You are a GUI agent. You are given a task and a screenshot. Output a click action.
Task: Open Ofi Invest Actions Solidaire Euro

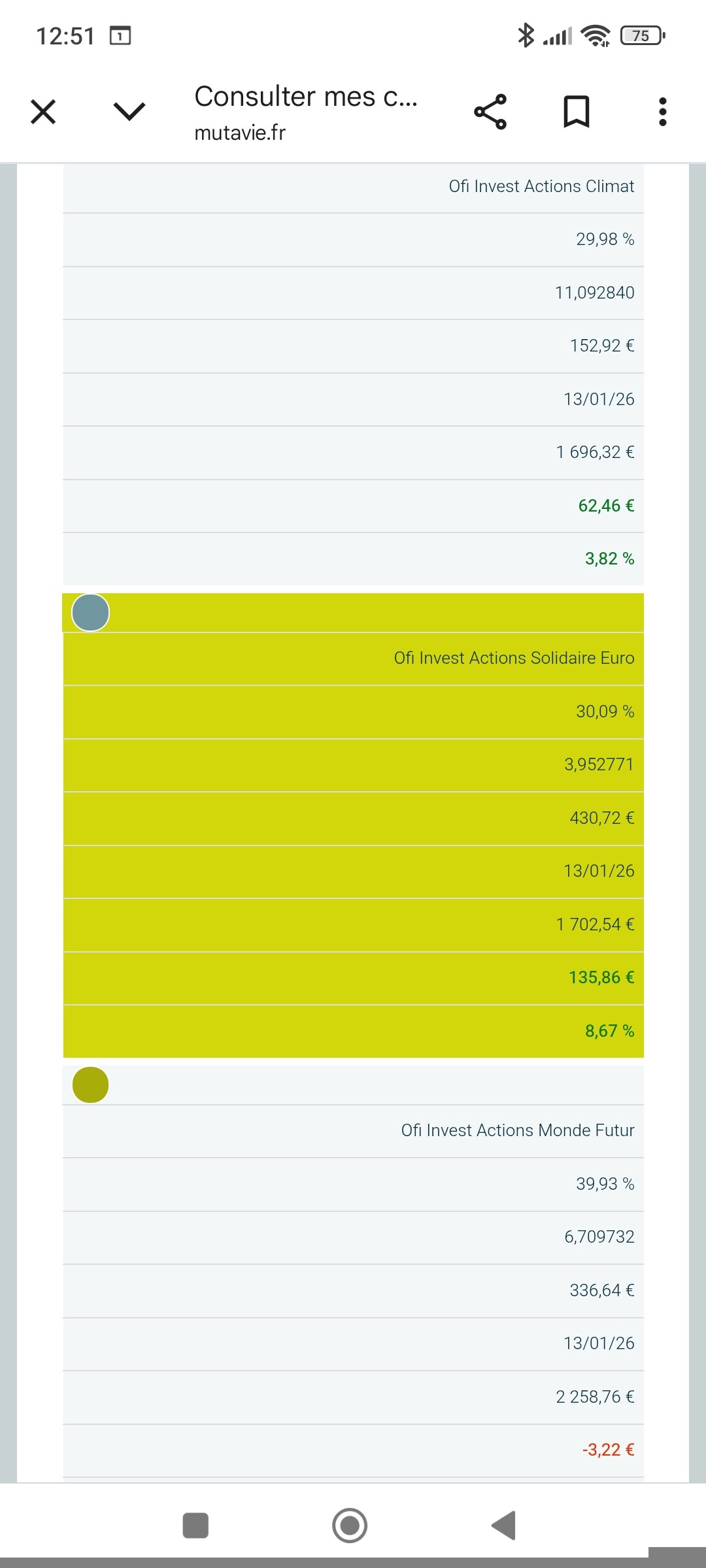pyautogui.click(x=514, y=658)
